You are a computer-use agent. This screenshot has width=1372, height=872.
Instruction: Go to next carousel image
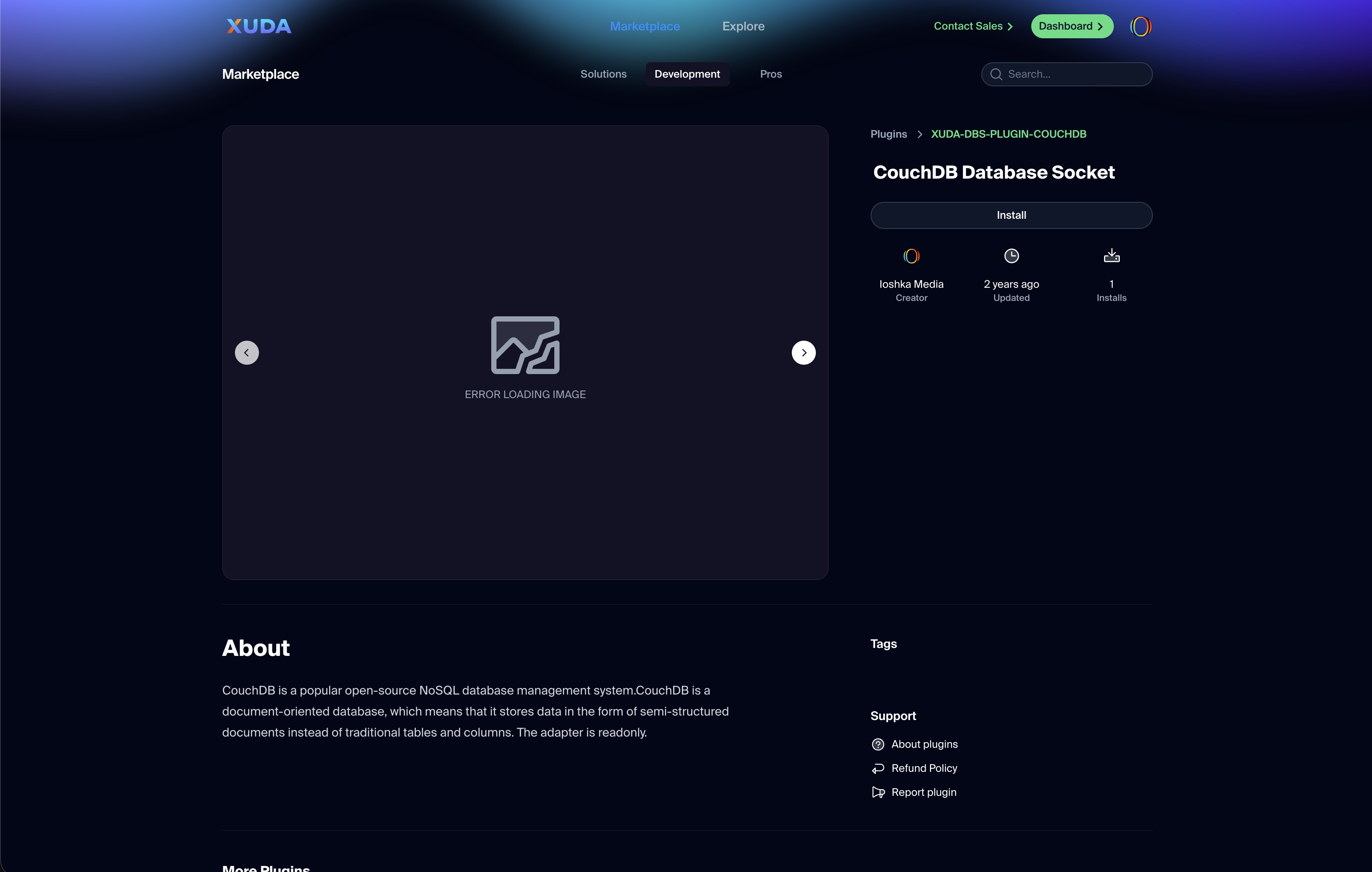(x=803, y=353)
